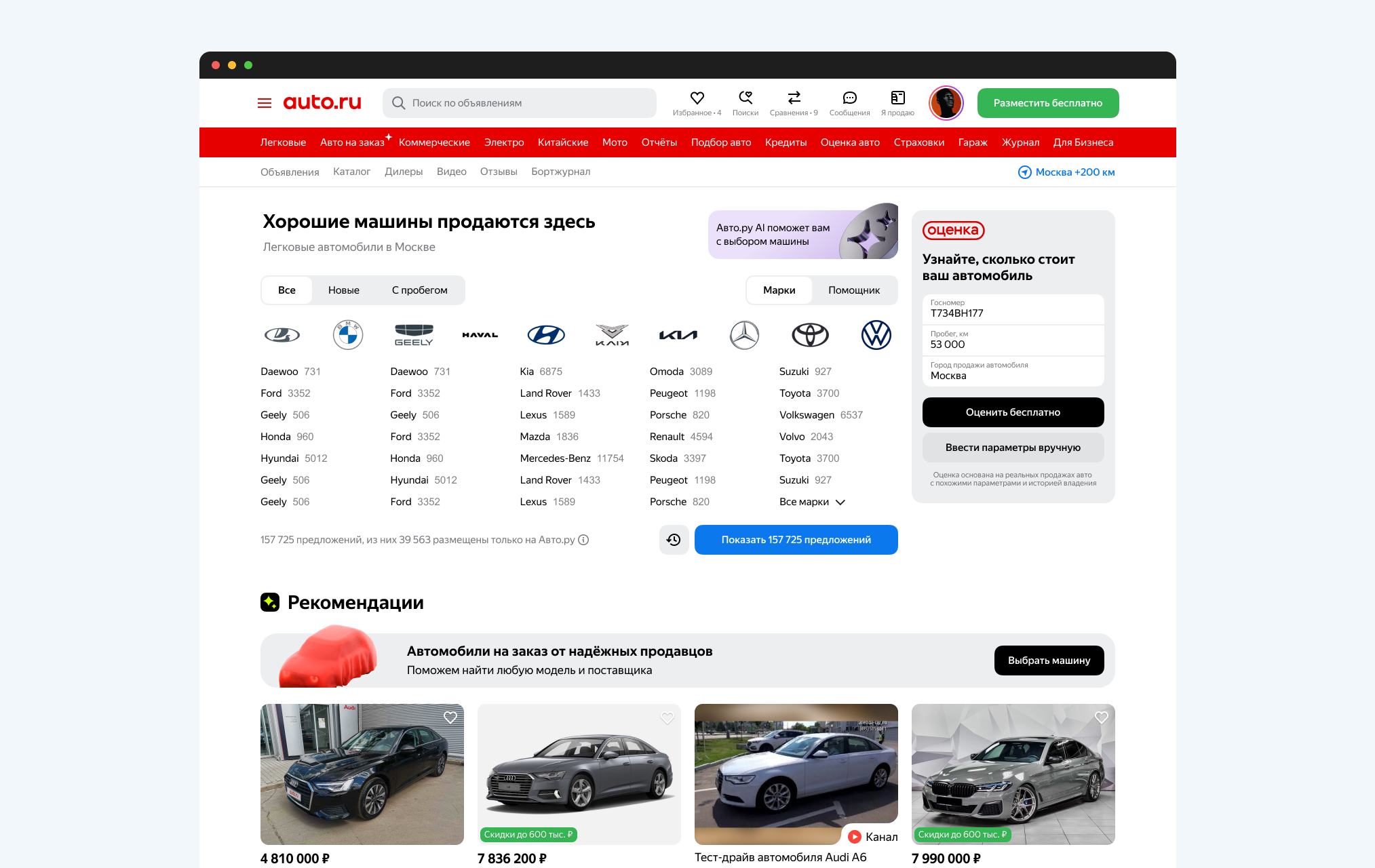Open the Audi A6 test-drive video thumbnail
Viewport: 1375px width, 868px height.
(796, 774)
